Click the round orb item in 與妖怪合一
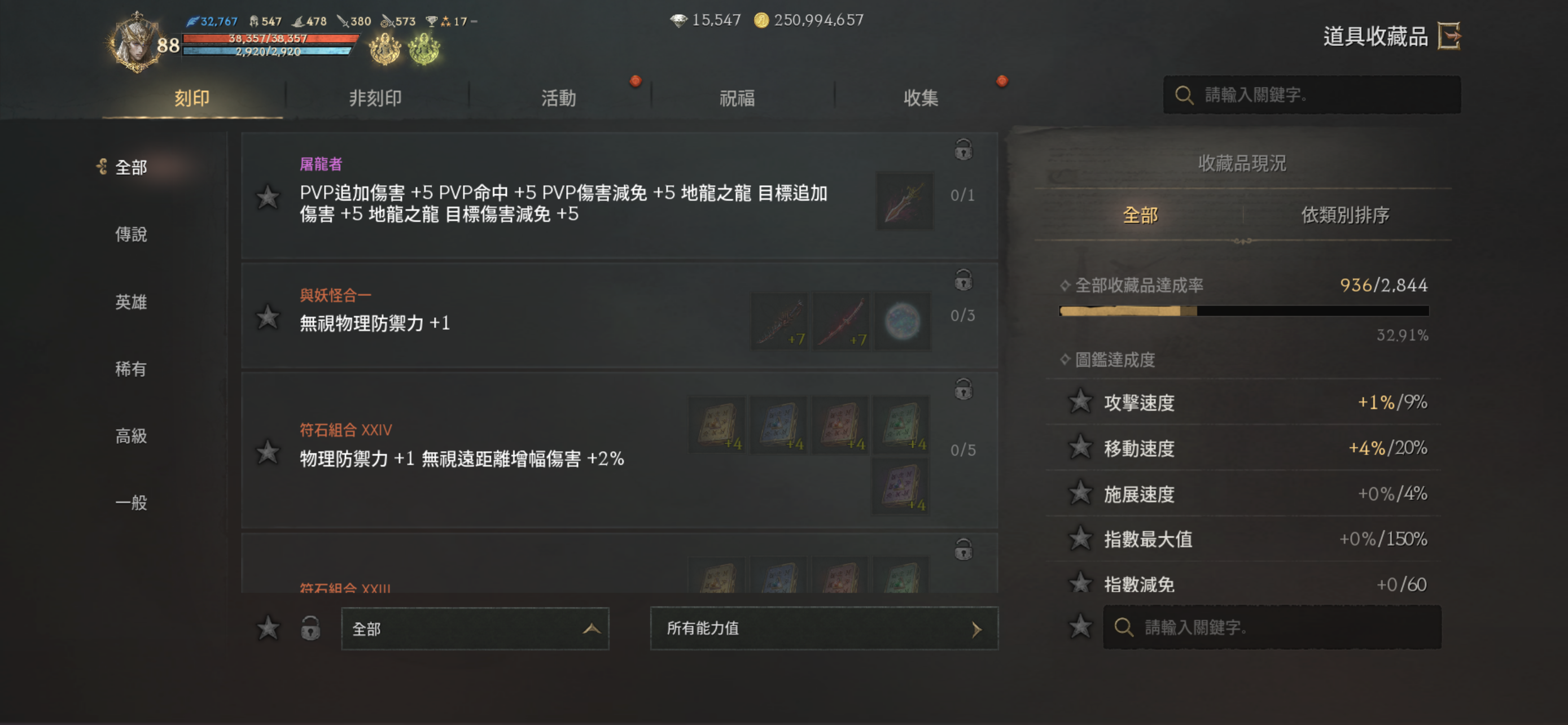 pyautogui.click(x=902, y=321)
